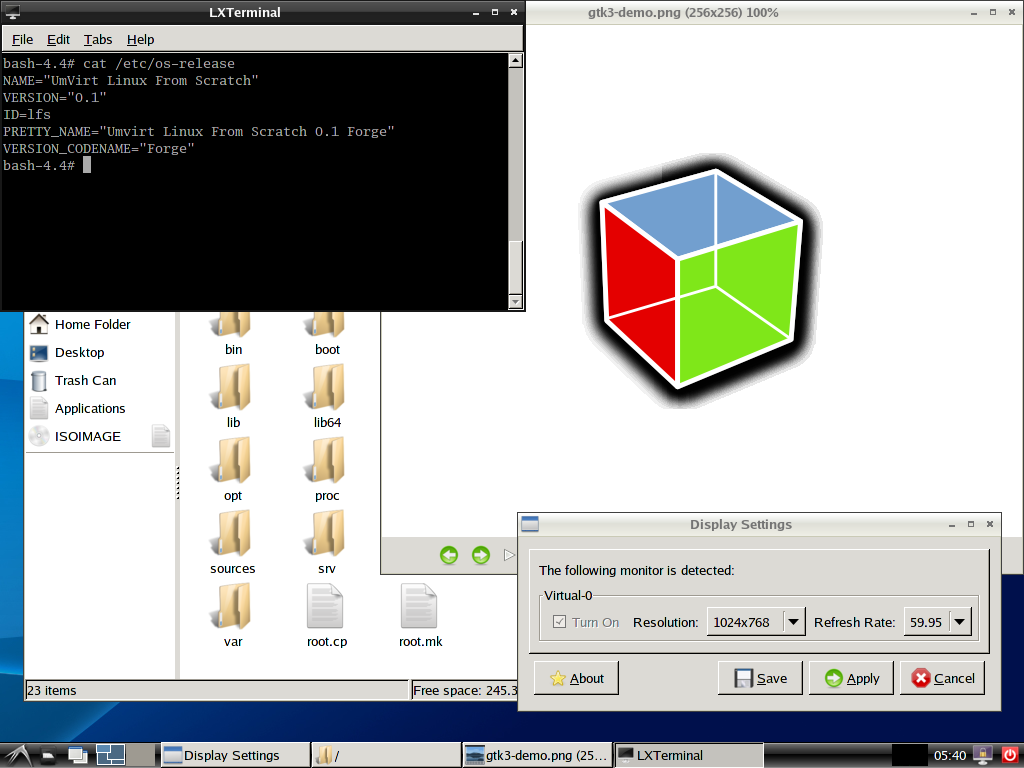Click the Apply button
1024x768 pixels.
click(x=851, y=678)
